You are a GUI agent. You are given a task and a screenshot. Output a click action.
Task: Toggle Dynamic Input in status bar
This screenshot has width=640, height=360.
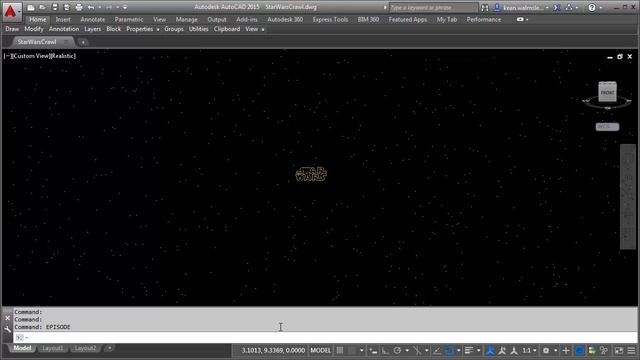(x=373, y=350)
